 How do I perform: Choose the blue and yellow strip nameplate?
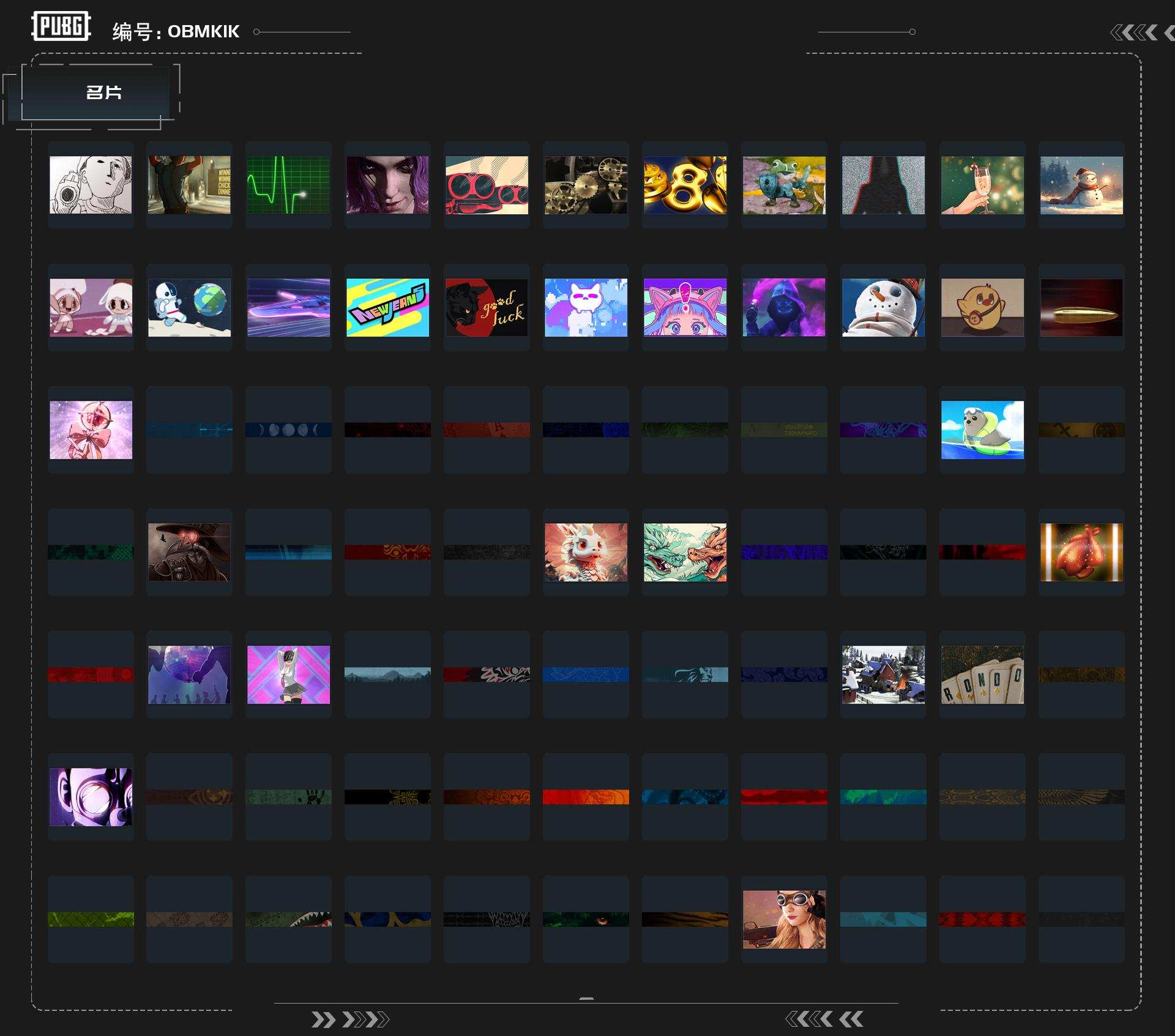pyautogui.click(x=388, y=919)
